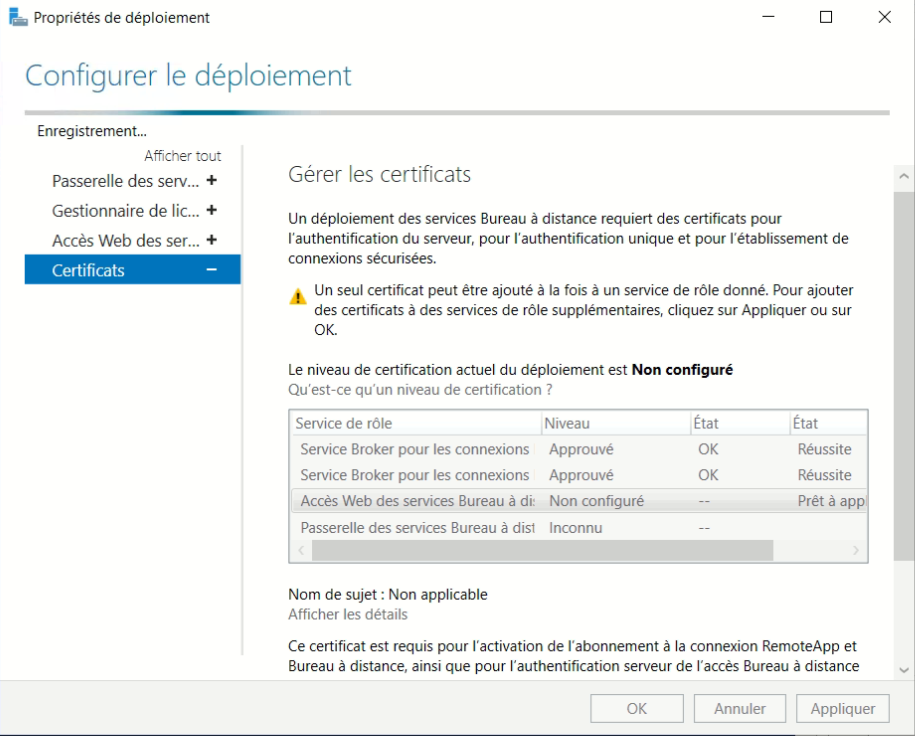
Task: Select the Certificats navigation item
Action: pyautogui.click(x=89, y=270)
